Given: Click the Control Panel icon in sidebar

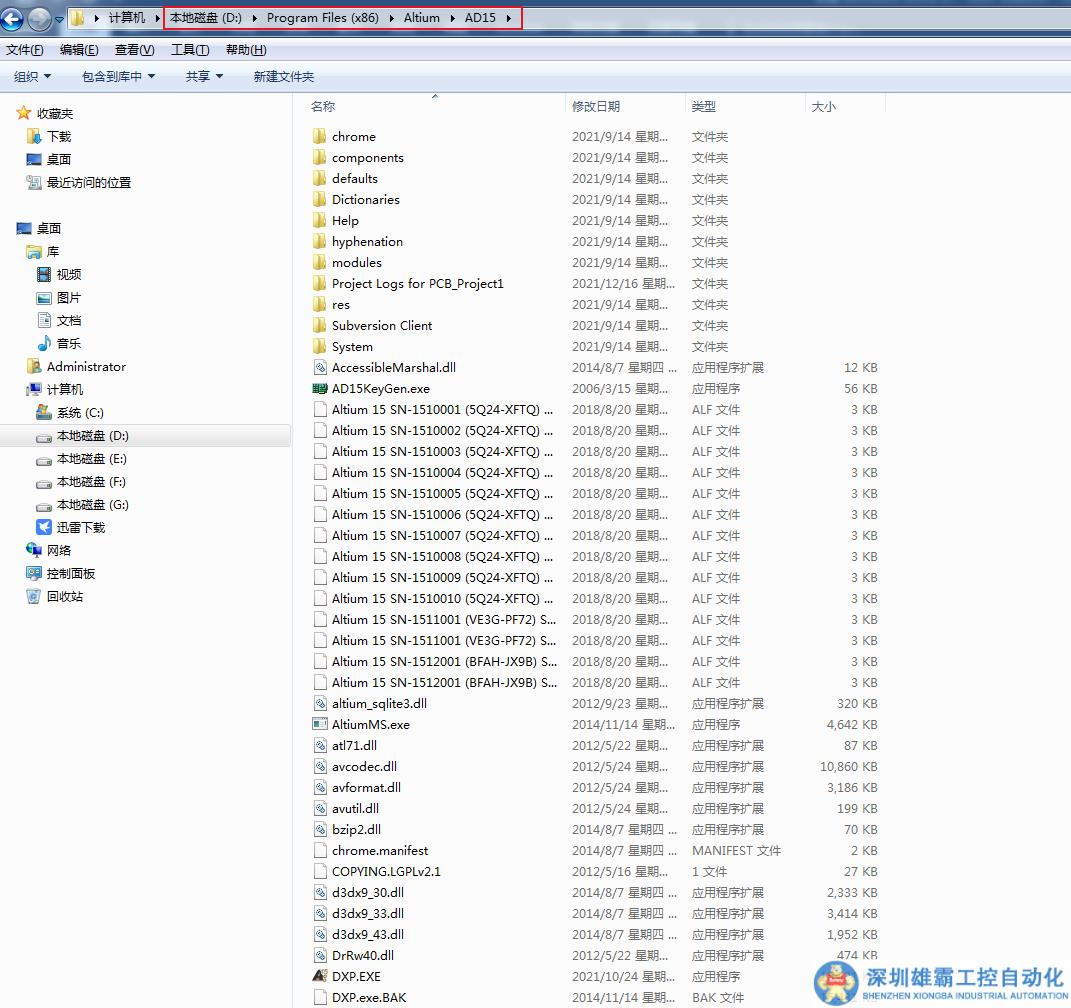Looking at the screenshot, I should (34, 574).
